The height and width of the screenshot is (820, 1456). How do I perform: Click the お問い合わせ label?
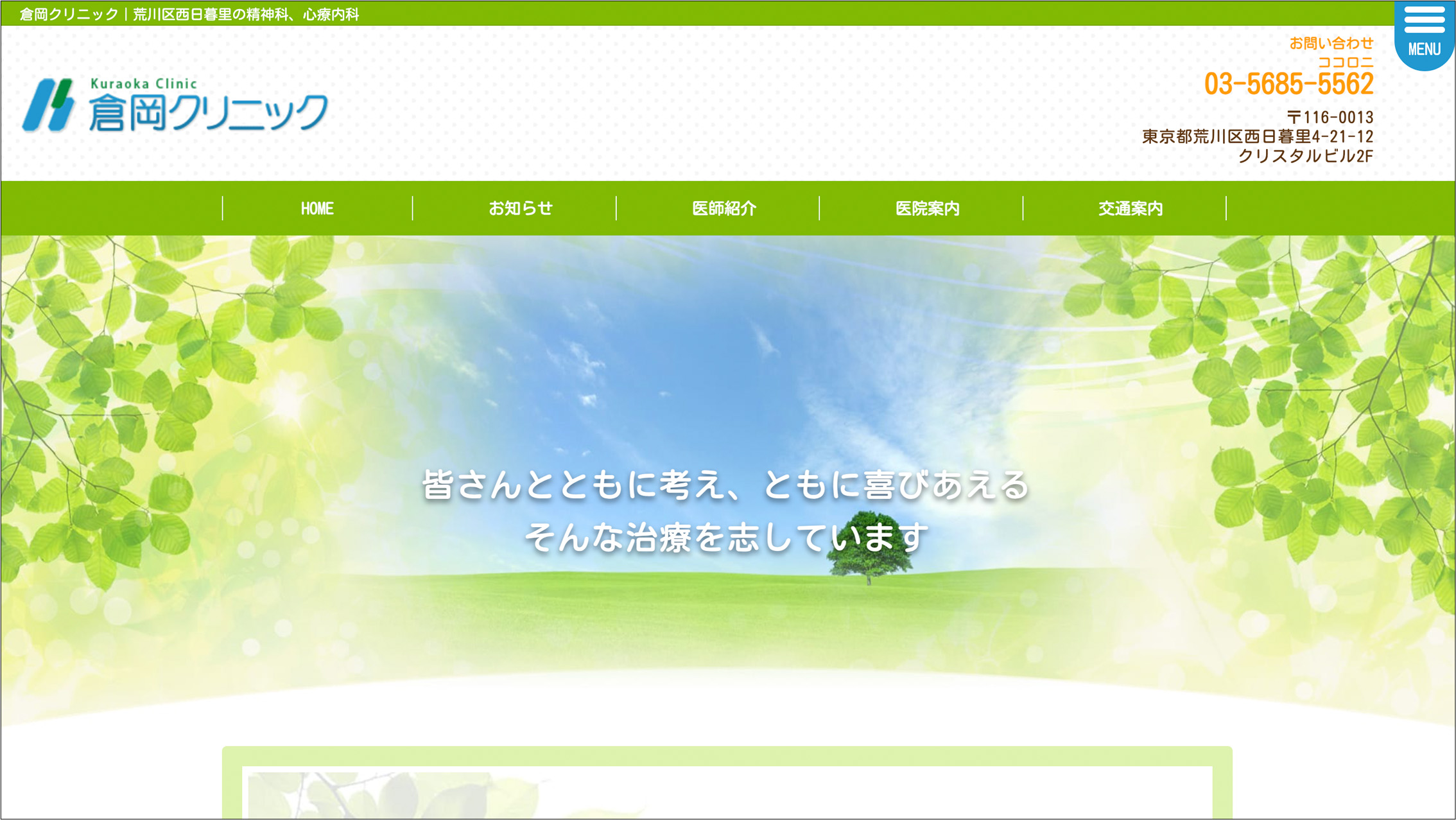point(1331,43)
